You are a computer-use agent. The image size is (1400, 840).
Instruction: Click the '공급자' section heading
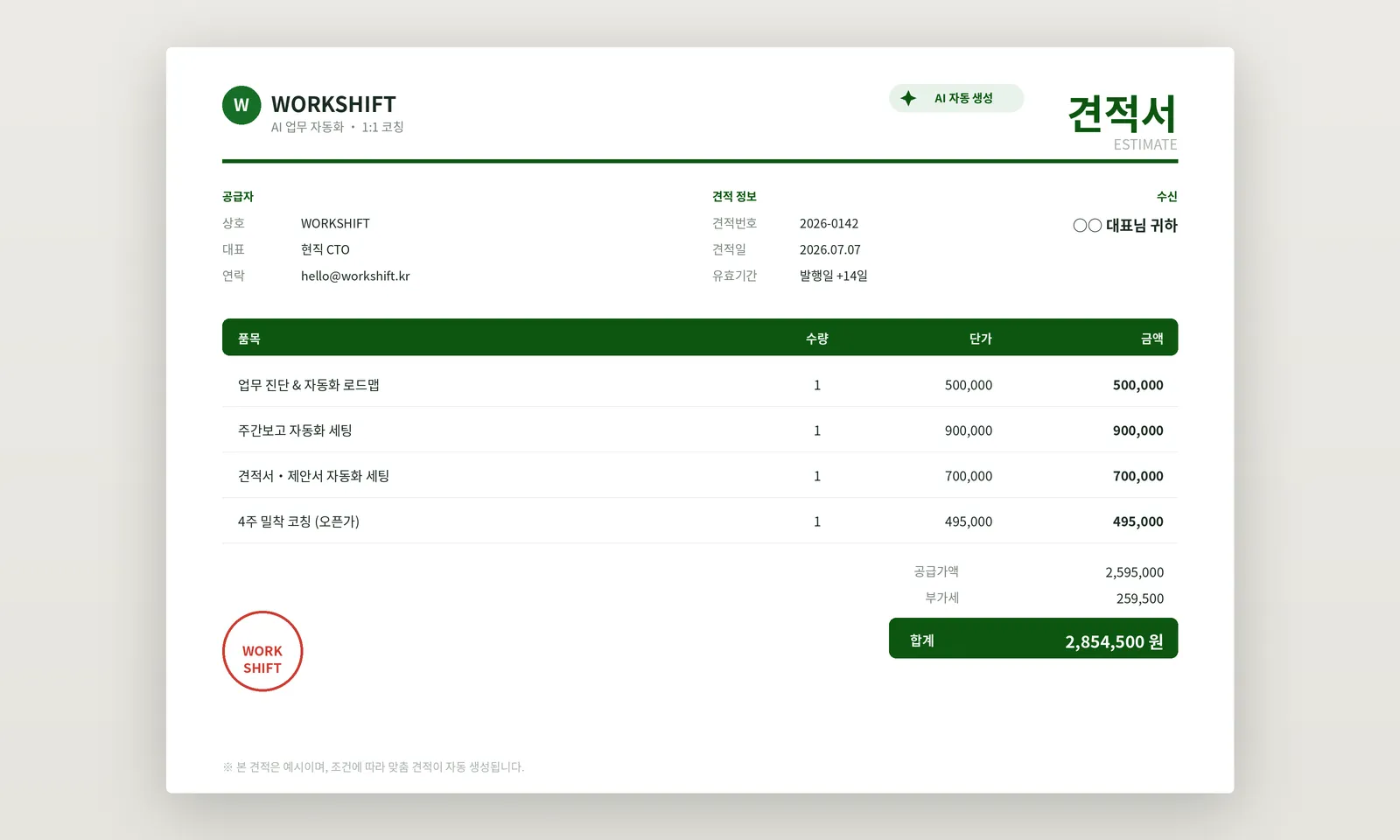(238, 196)
